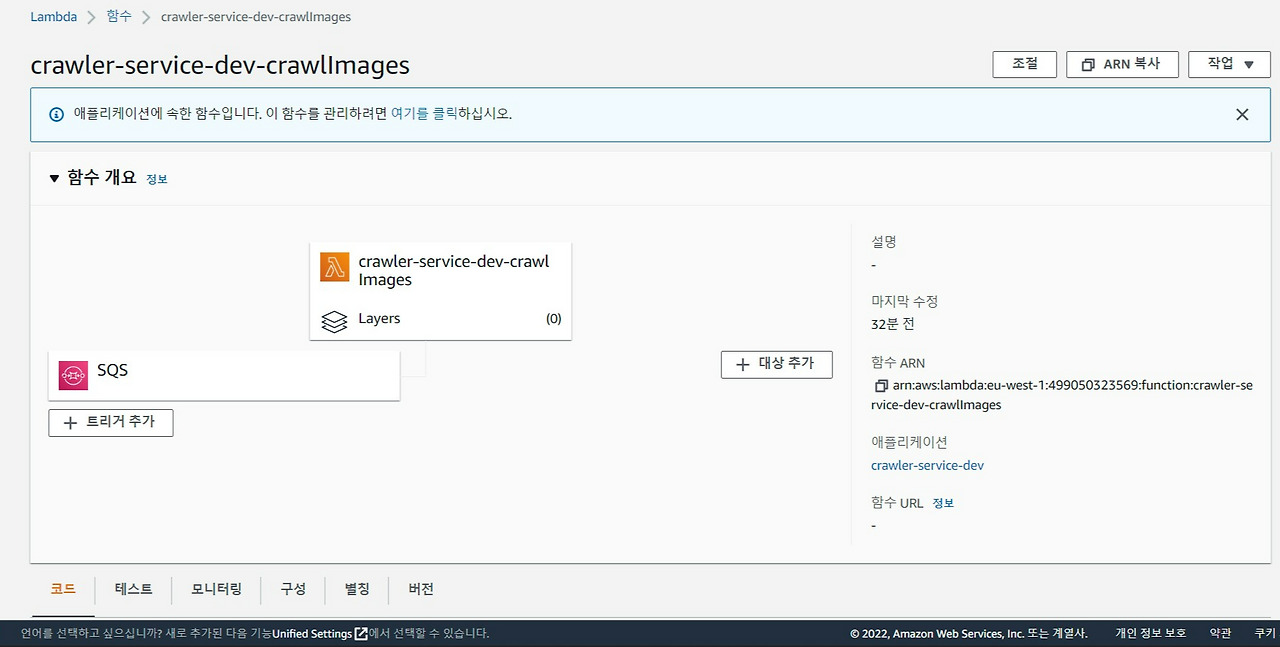
Task: Open the 작업 dropdown menu
Action: 1229,64
